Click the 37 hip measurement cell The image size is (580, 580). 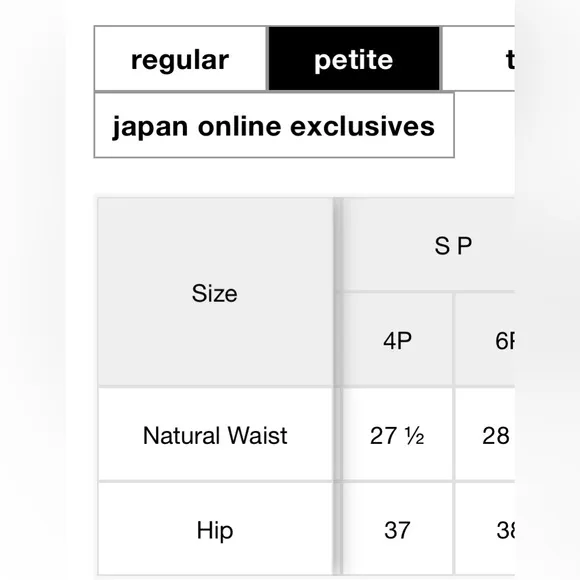[397, 530]
